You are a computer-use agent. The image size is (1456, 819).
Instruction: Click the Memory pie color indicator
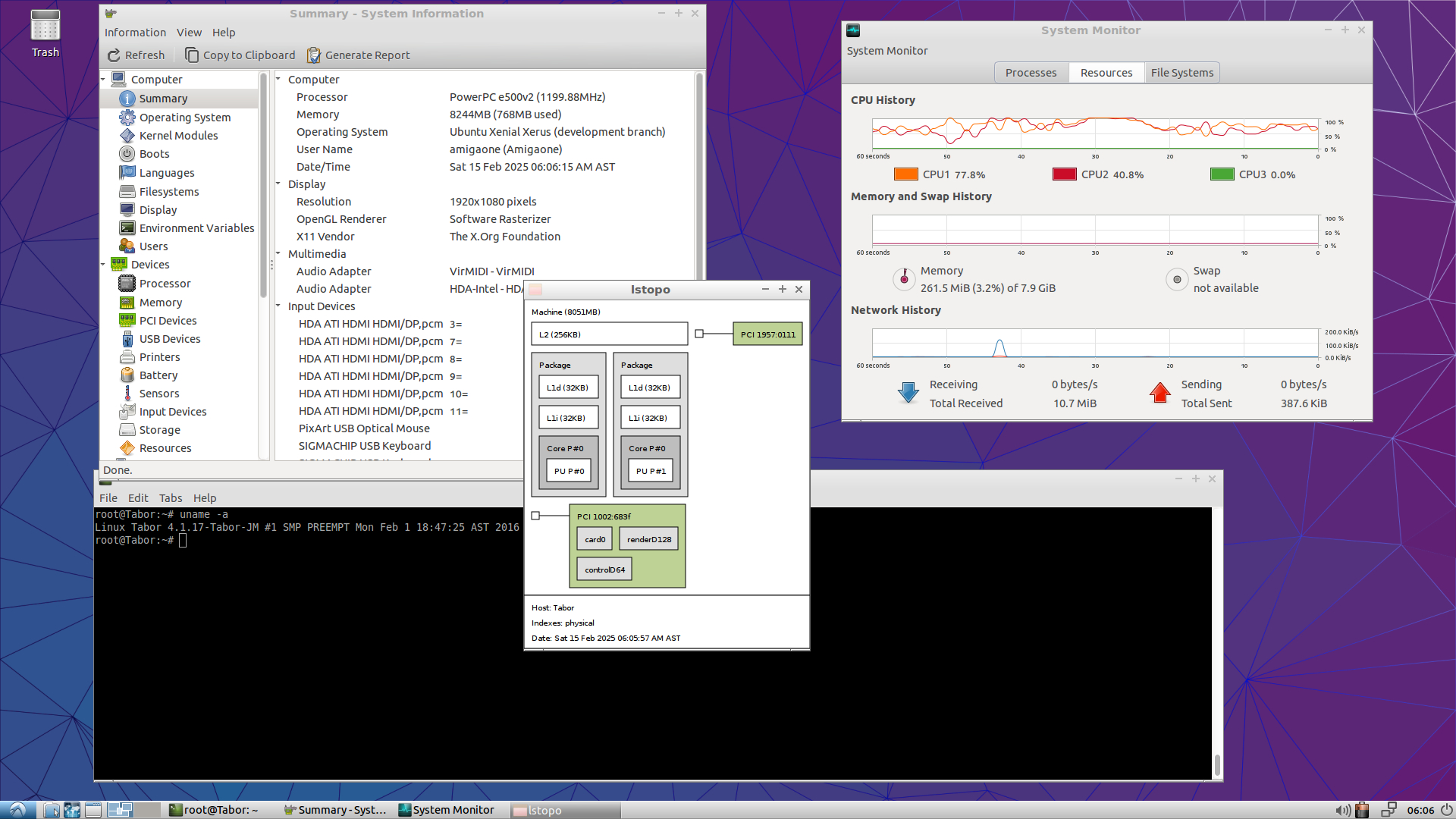pyautogui.click(x=904, y=279)
